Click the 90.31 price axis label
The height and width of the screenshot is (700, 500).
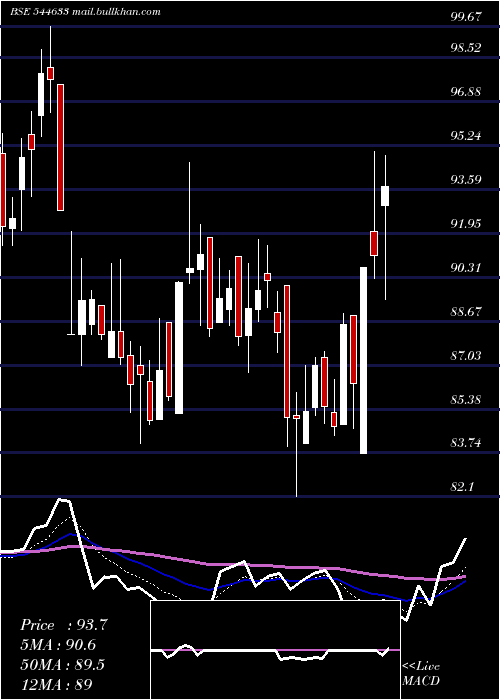466,268
